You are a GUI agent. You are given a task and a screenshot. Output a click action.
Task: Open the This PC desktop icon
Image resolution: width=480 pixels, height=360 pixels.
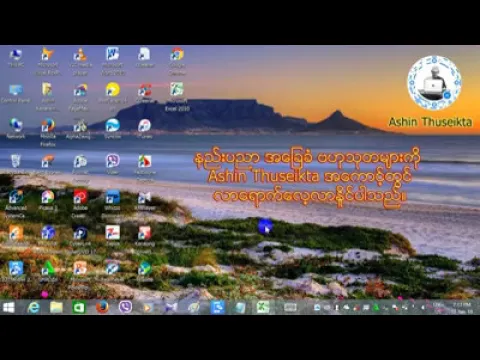click(16, 58)
